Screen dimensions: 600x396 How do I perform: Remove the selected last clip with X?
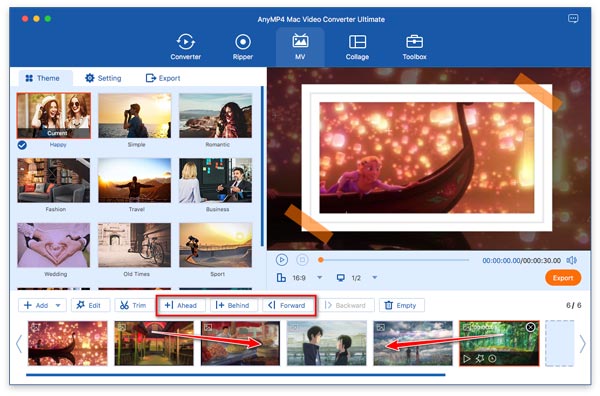530,327
